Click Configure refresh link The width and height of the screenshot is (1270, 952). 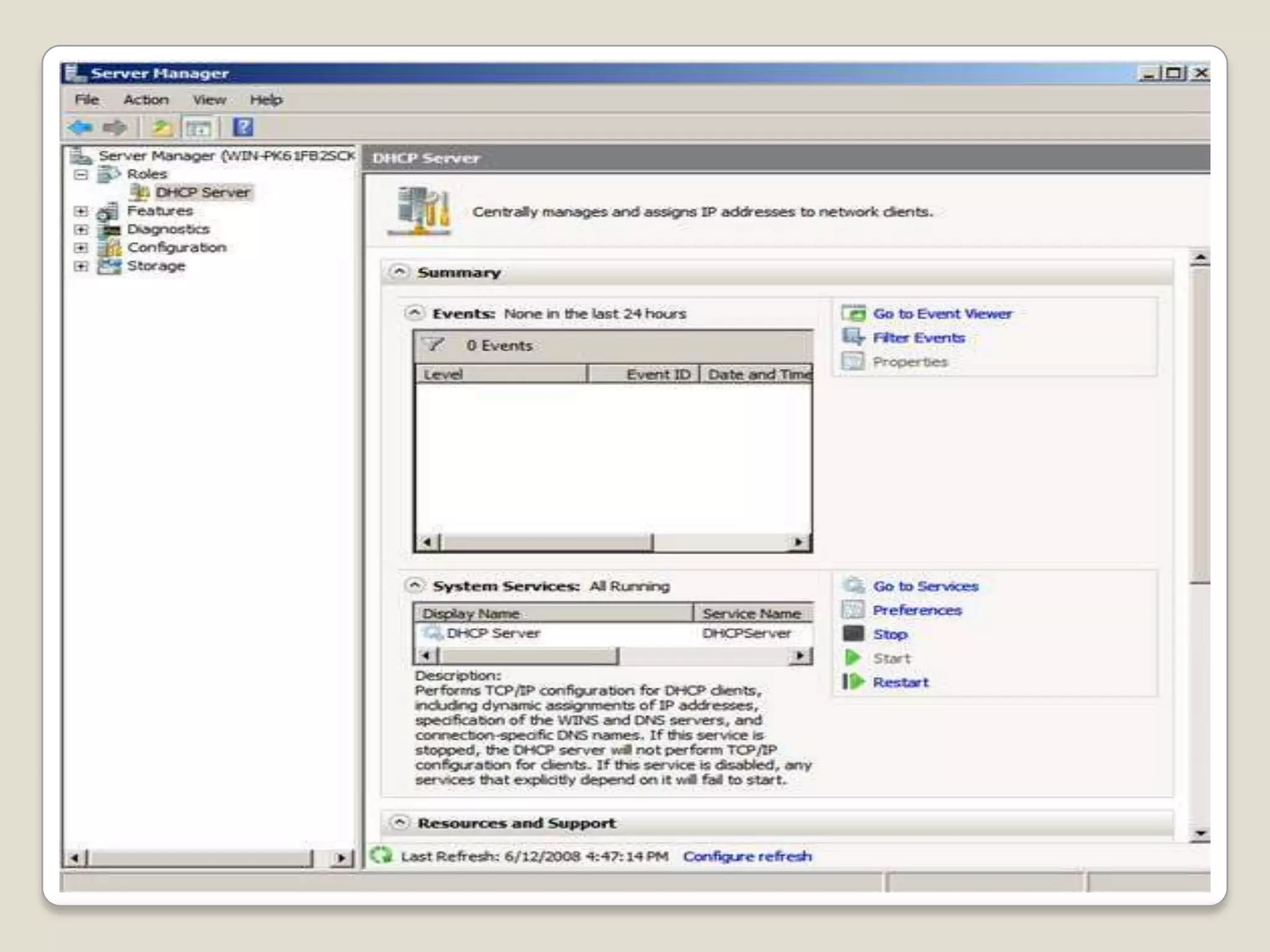[747, 856]
